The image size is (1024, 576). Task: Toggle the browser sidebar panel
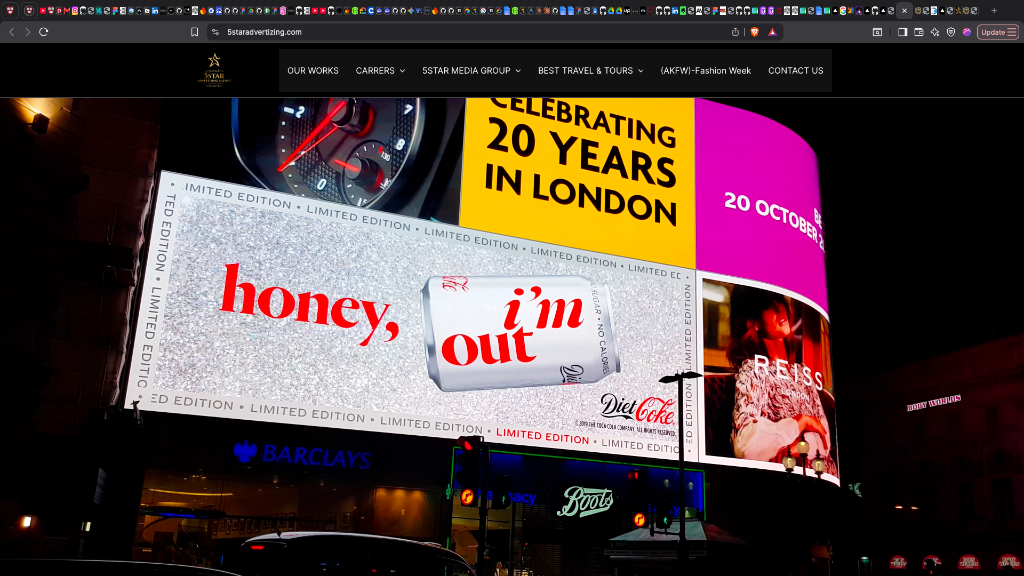[x=903, y=32]
